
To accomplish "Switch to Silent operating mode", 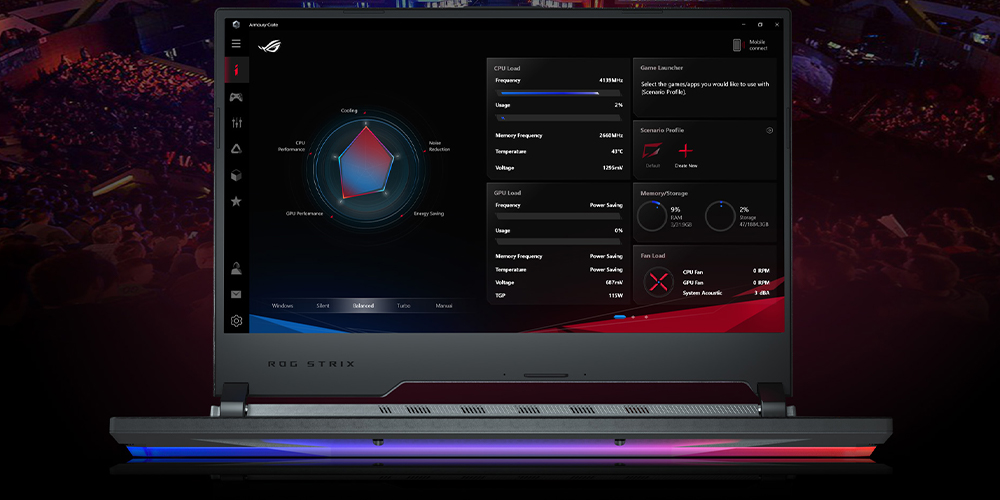I will (323, 306).
